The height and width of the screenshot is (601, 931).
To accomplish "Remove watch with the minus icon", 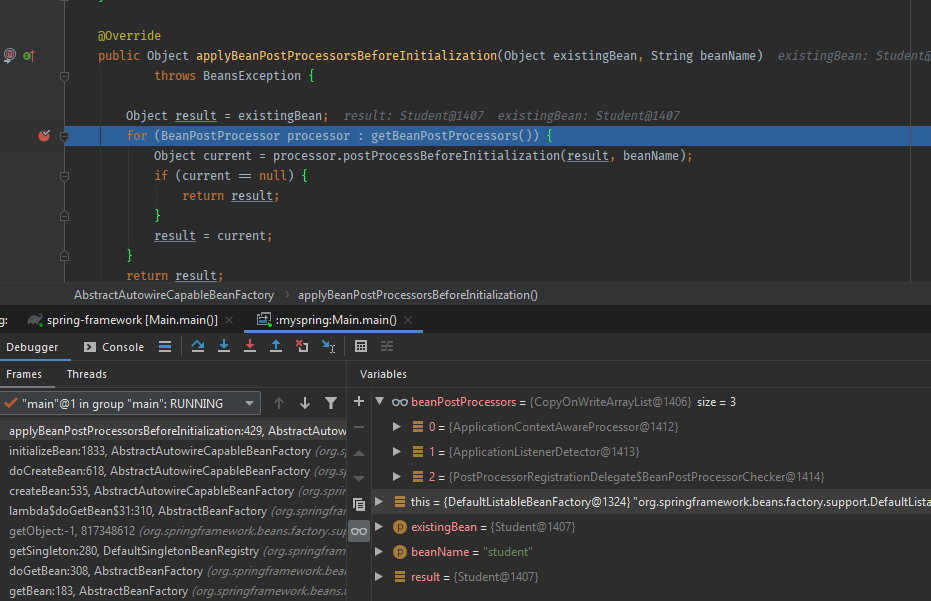I will point(359,427).
